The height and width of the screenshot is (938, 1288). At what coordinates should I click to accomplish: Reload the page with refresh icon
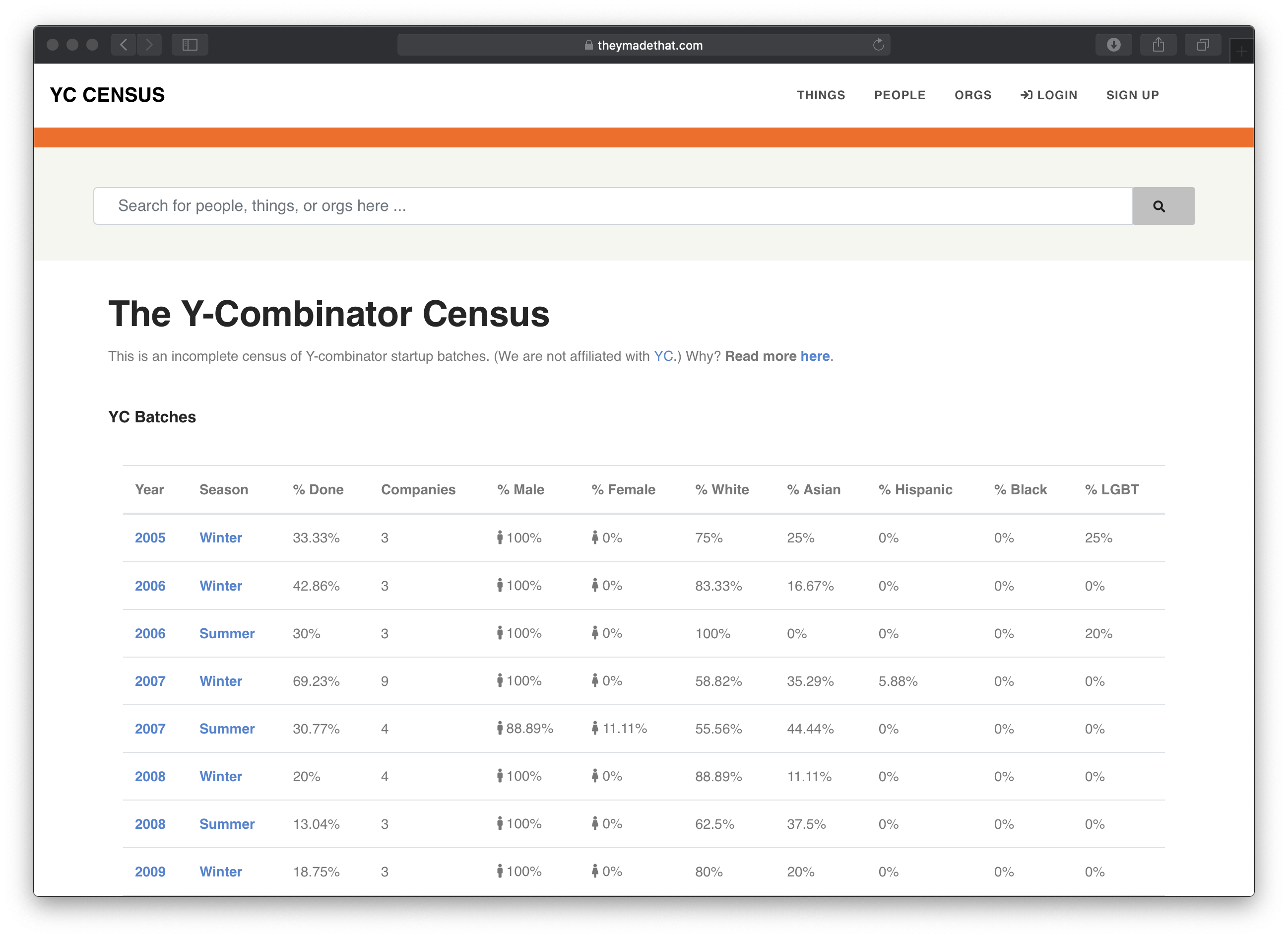[x=878, y=45]
